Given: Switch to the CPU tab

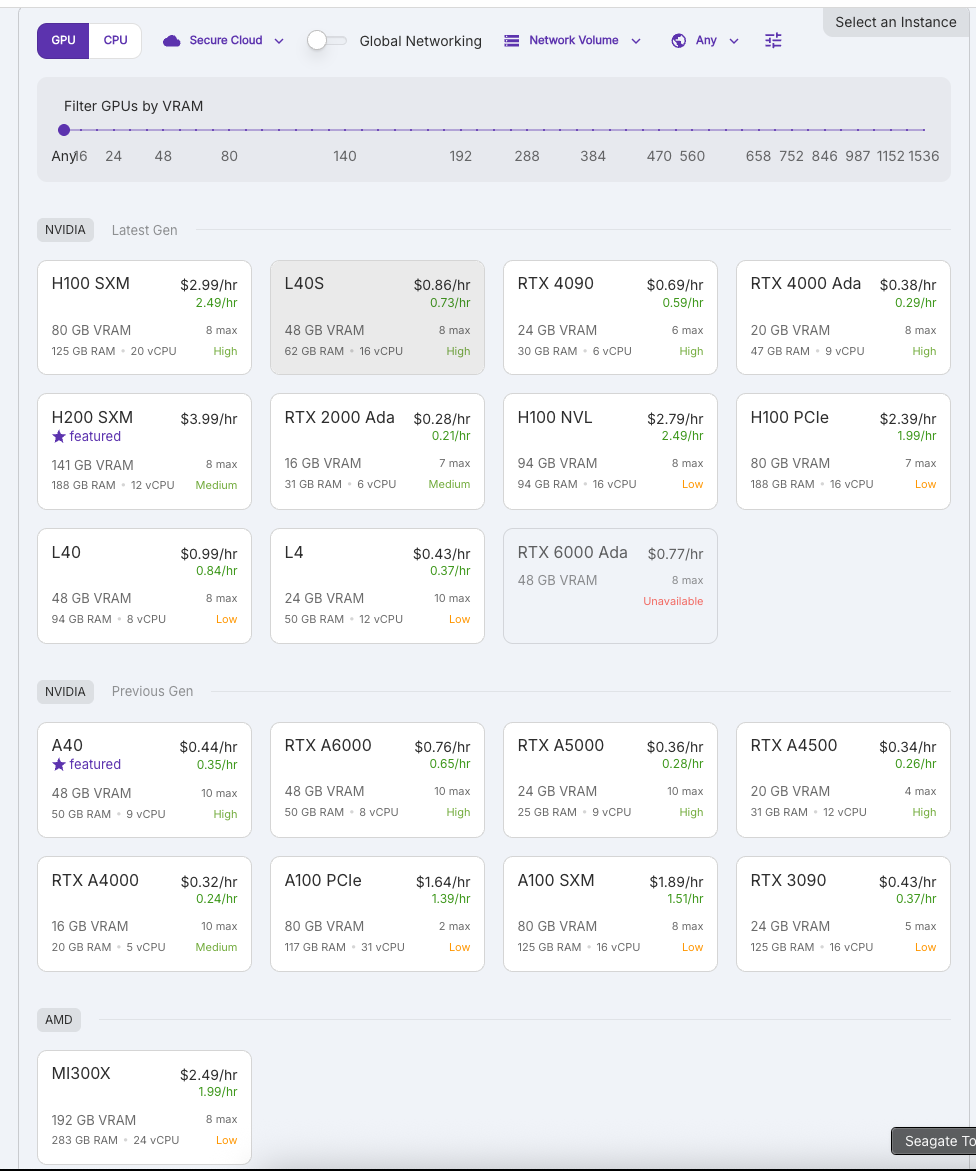Looking at the screenshot, I should coord(116,40).
